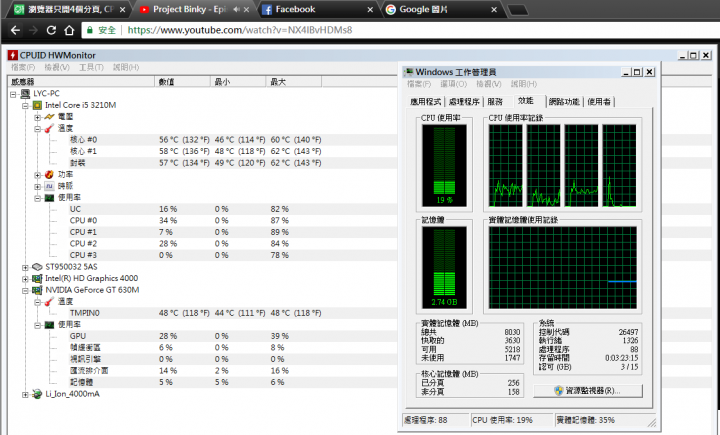Collapse the NVIDIA GeForce GT 630M node

26,290
